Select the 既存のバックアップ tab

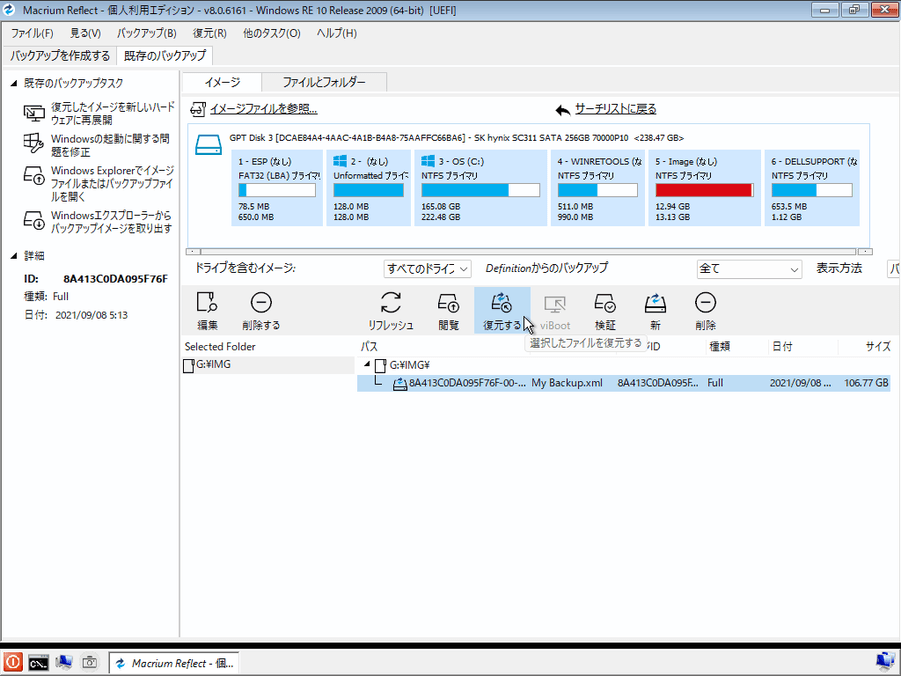pyautogui.click(x=165, y=56)
